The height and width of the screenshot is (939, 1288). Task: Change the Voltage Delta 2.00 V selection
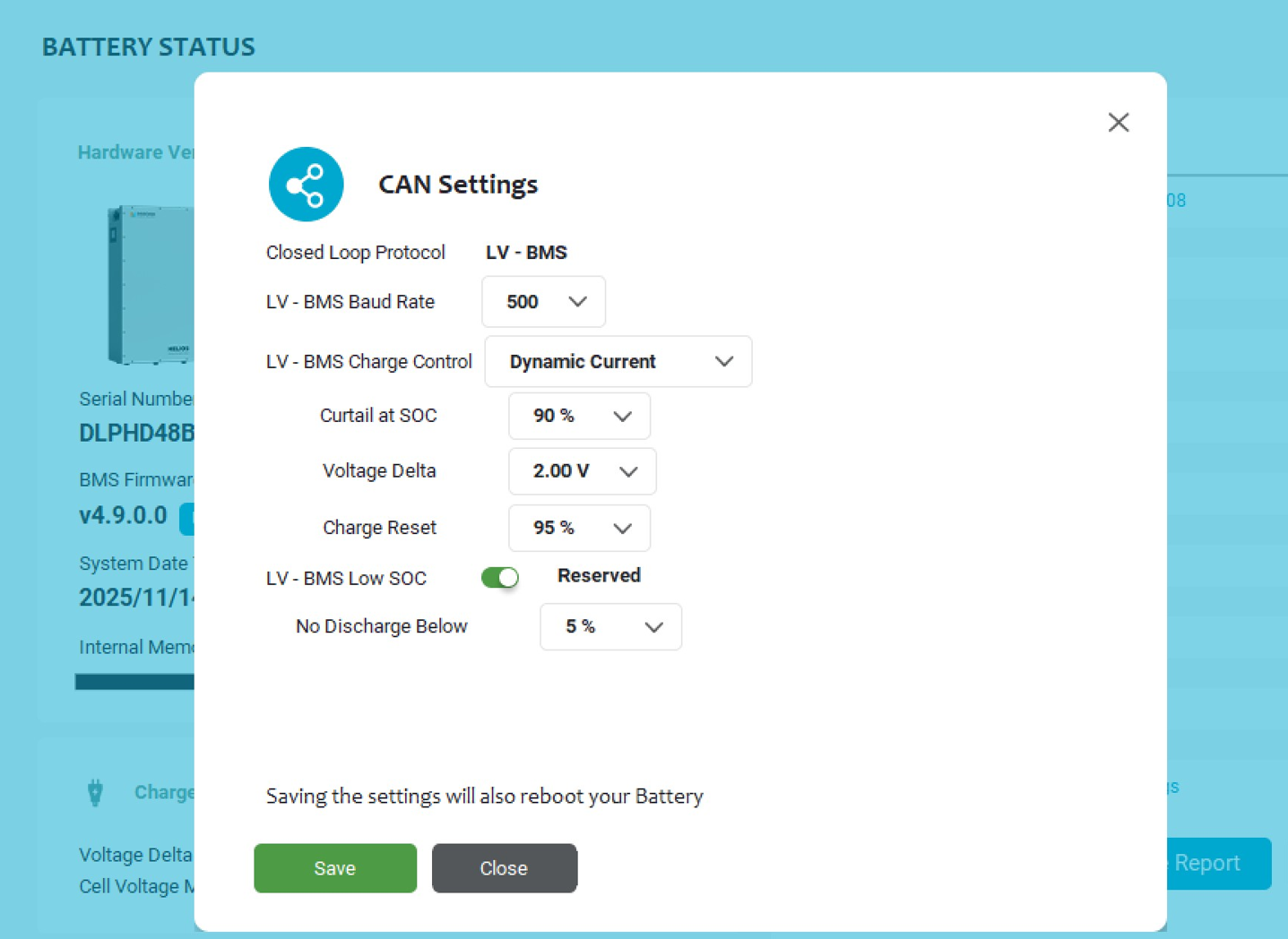[582, 471]
